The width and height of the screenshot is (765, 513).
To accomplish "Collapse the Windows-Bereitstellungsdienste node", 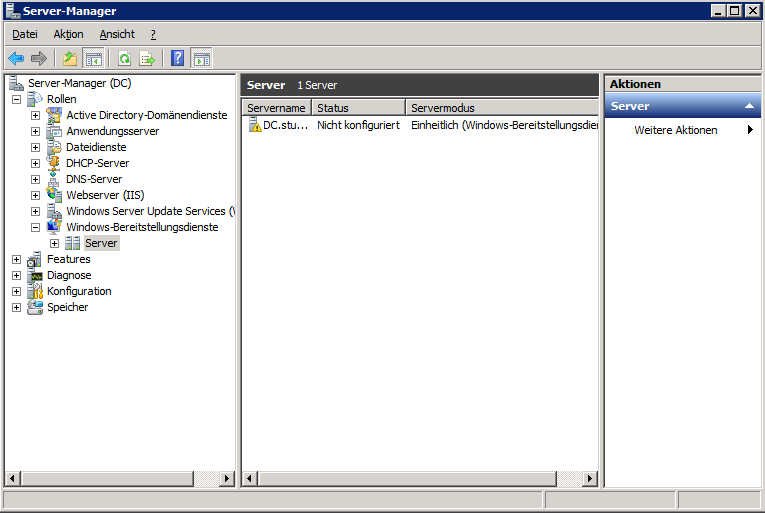I will (35, 227).
